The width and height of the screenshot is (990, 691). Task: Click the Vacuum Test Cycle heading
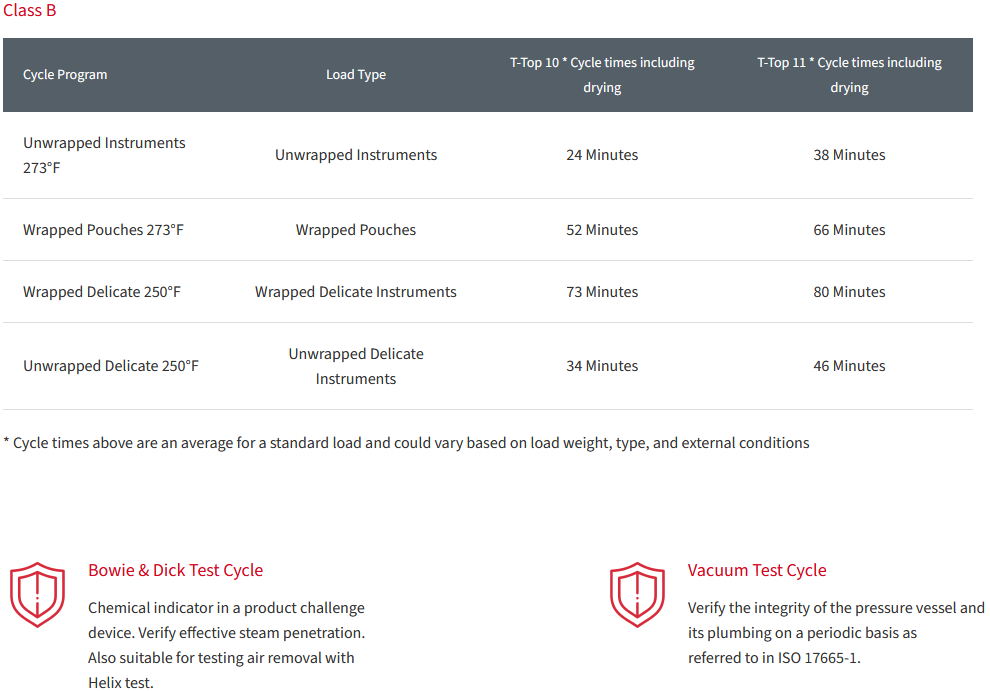[x=757, y=570]
